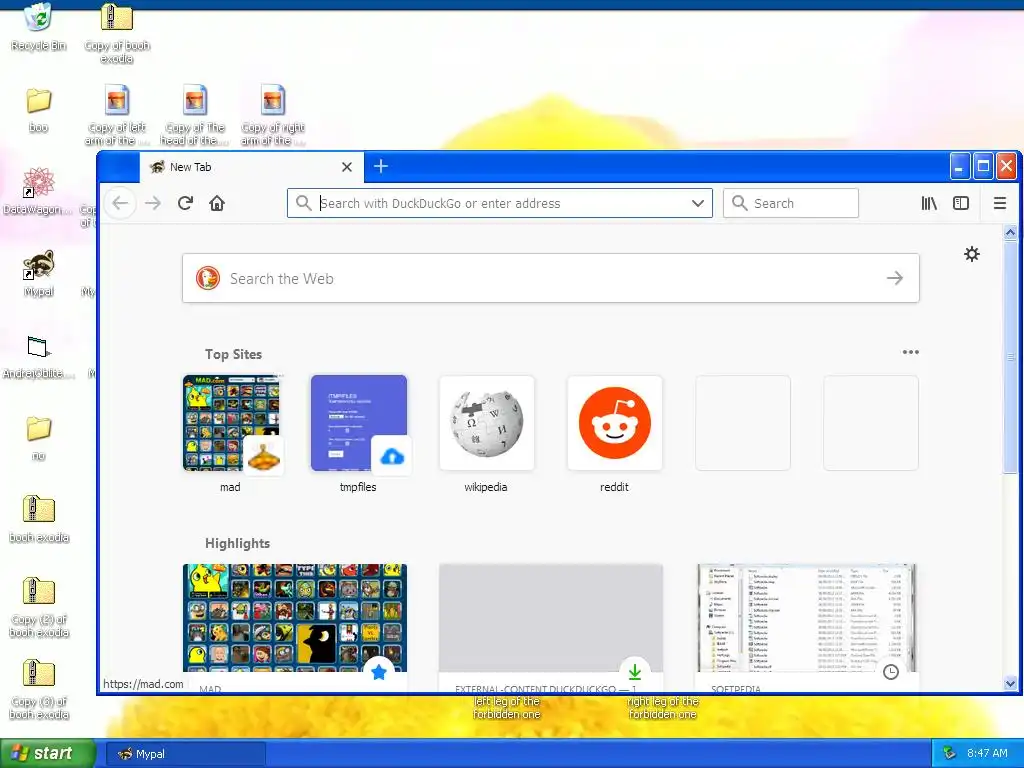Click the Highlights heading

(x=237, y=543)
